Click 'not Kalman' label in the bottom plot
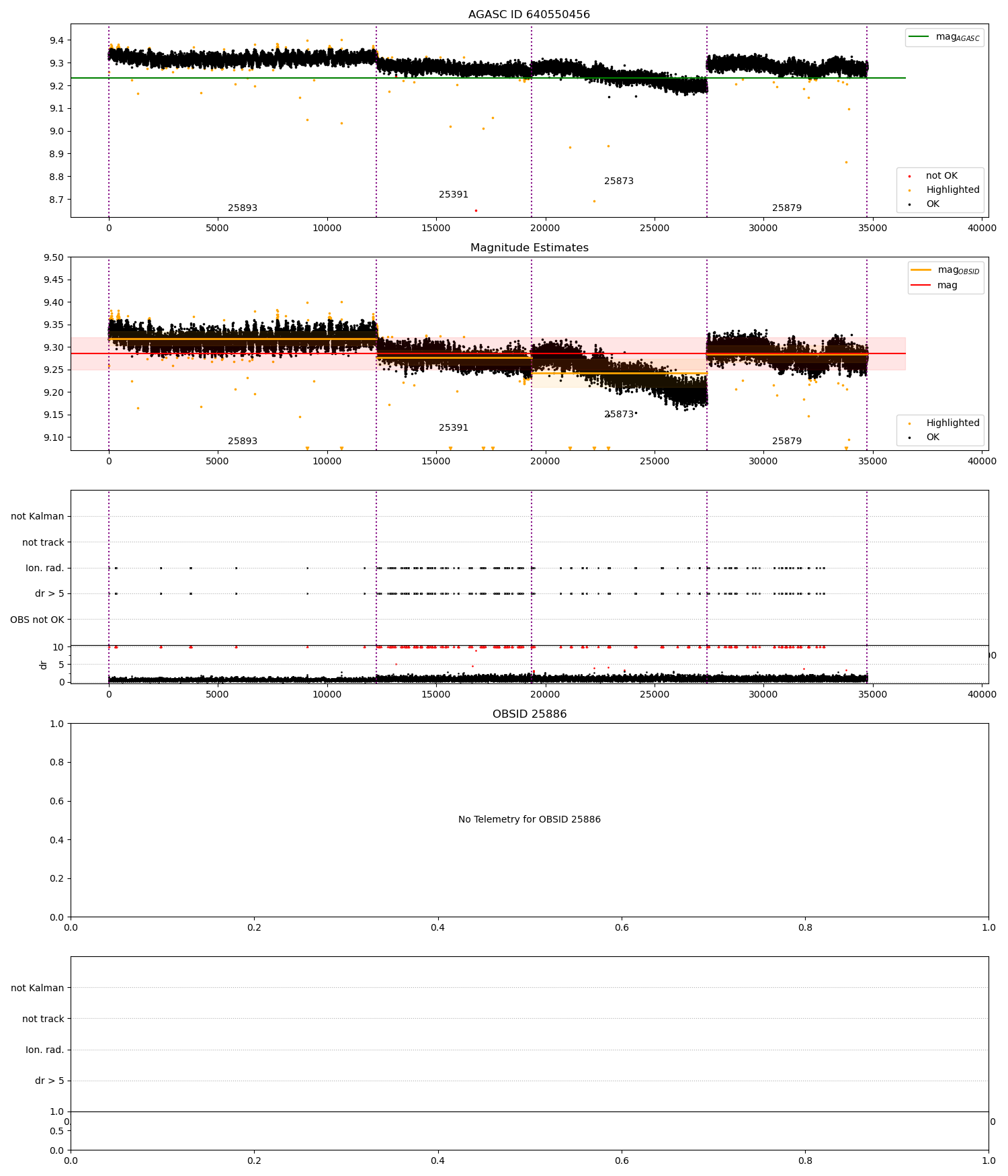Viewport: 1008px width, 1176px height. coord(38,988)
